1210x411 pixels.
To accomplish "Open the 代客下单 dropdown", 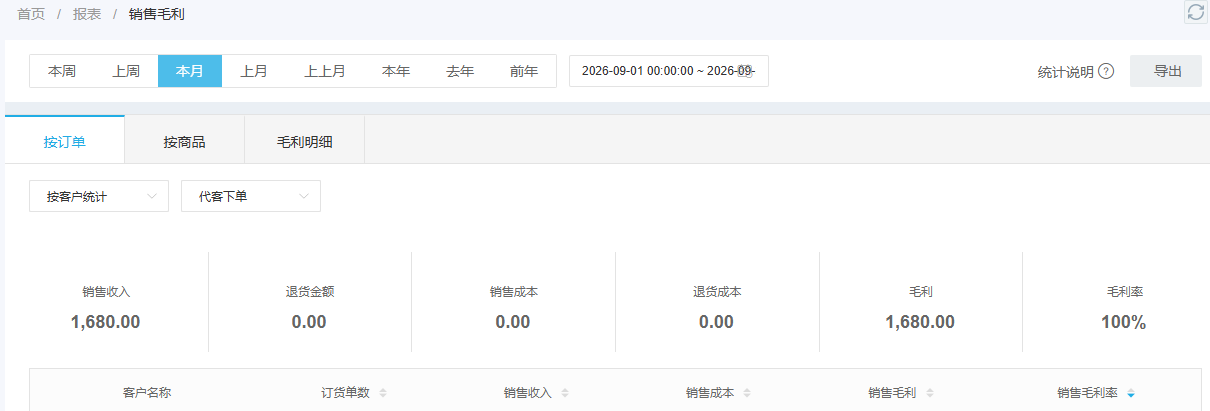I will 251,196.
